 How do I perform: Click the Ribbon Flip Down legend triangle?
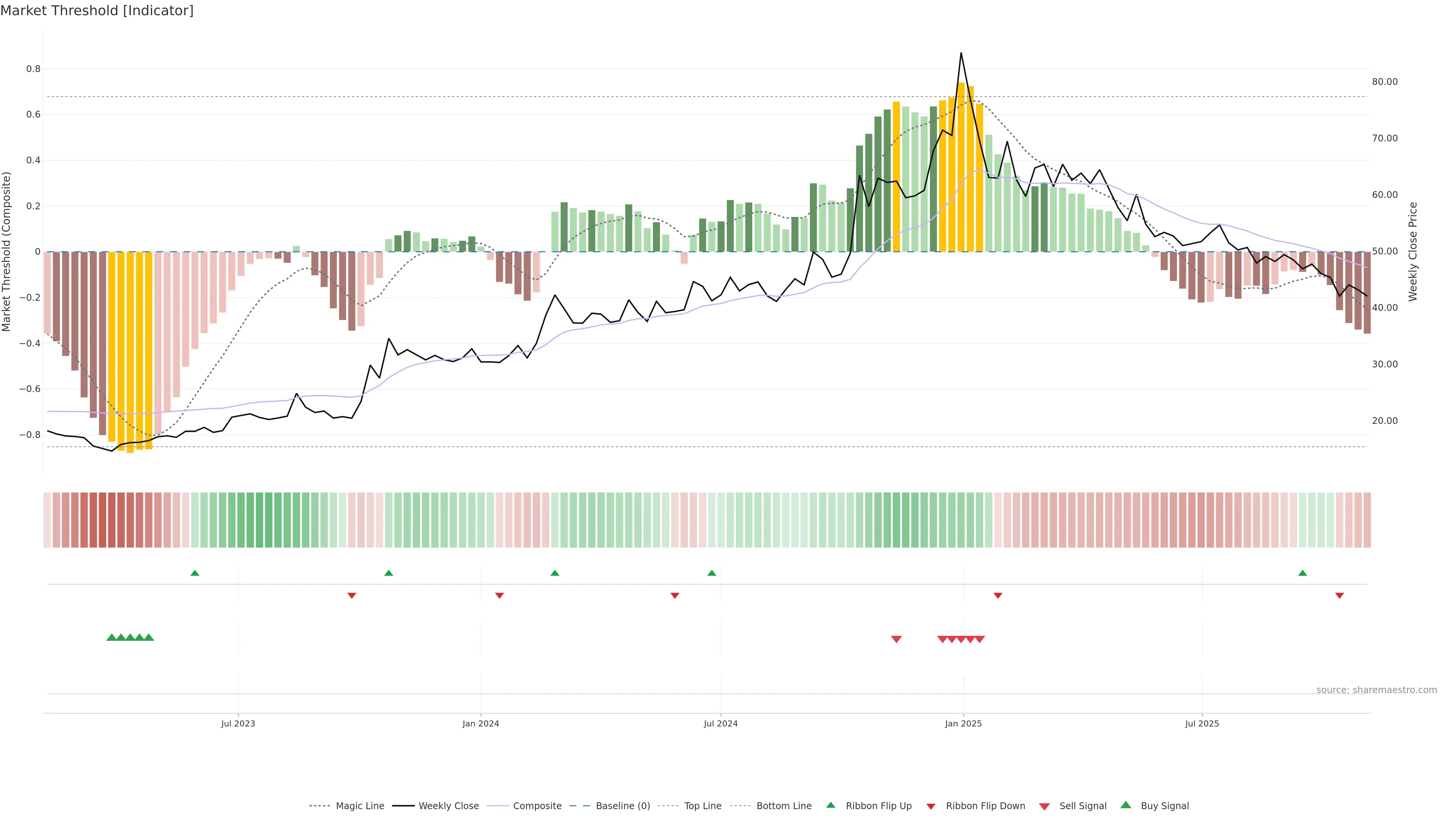tap(931, 806)
